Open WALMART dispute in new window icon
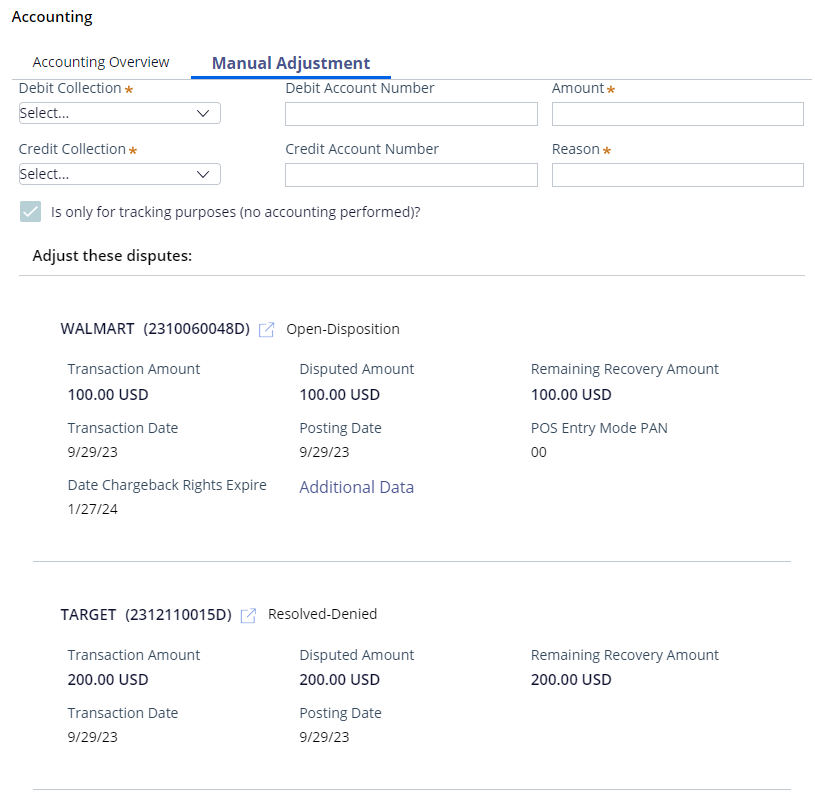This screenshot has width=815, height=802. coord(266,330)
